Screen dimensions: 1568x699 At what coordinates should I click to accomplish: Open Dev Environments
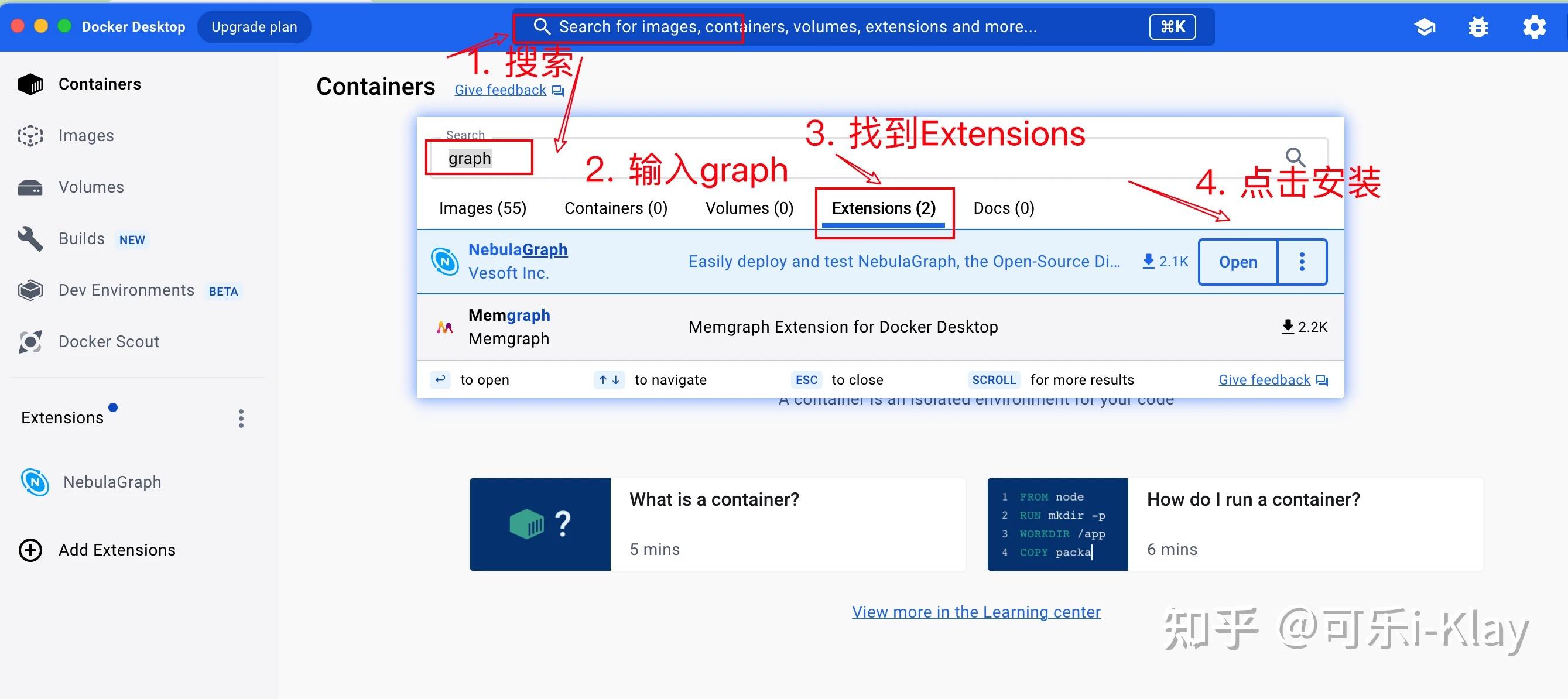[126, 290]
